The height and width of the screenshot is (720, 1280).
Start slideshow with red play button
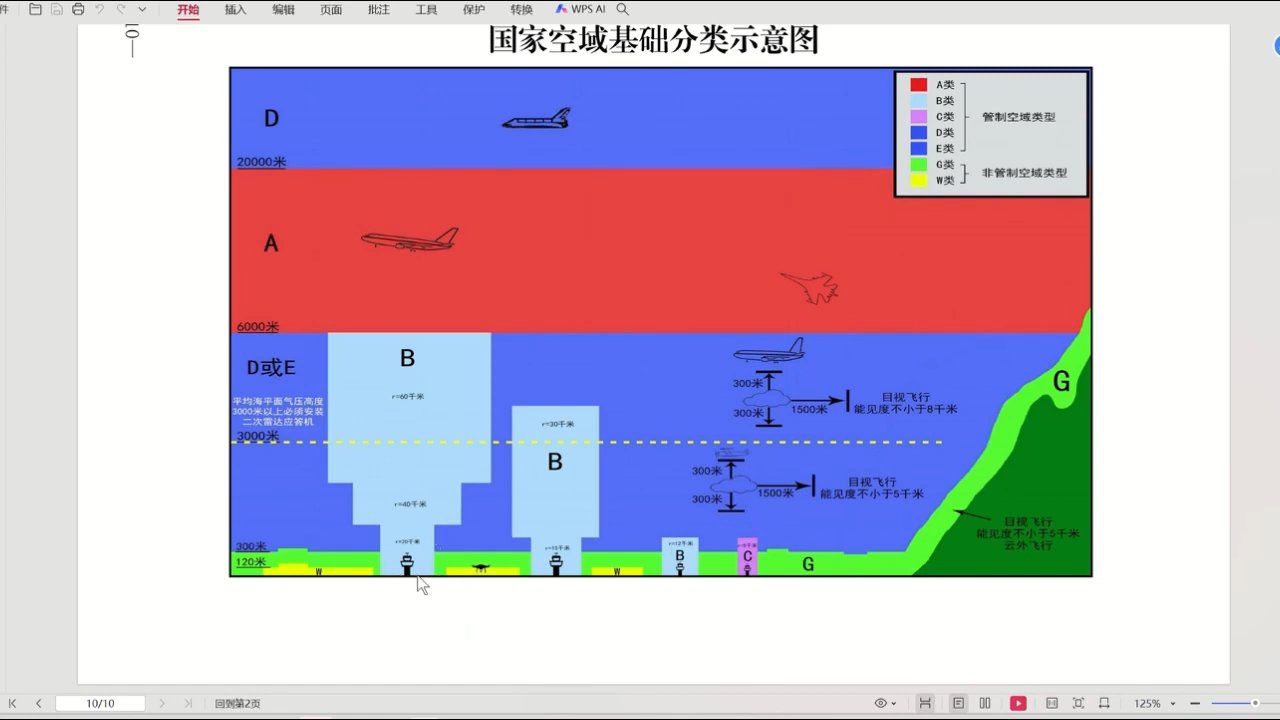(x=1018, y=703)
